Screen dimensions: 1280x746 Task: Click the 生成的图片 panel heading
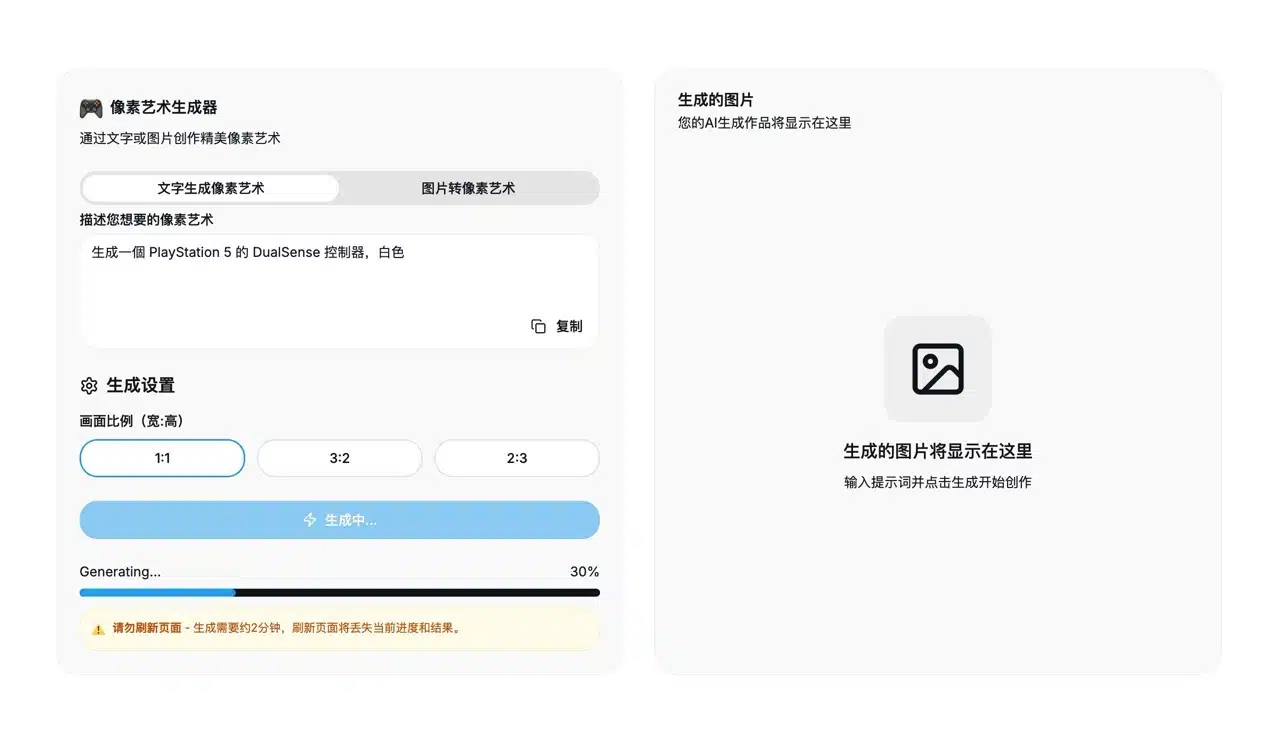(715, 100)
